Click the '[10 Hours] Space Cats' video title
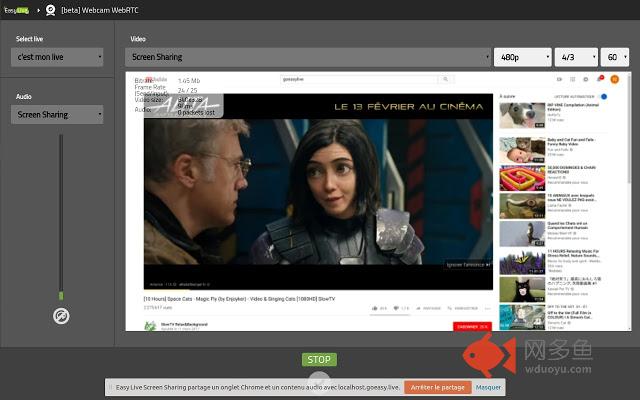 [x=239, y=299]
